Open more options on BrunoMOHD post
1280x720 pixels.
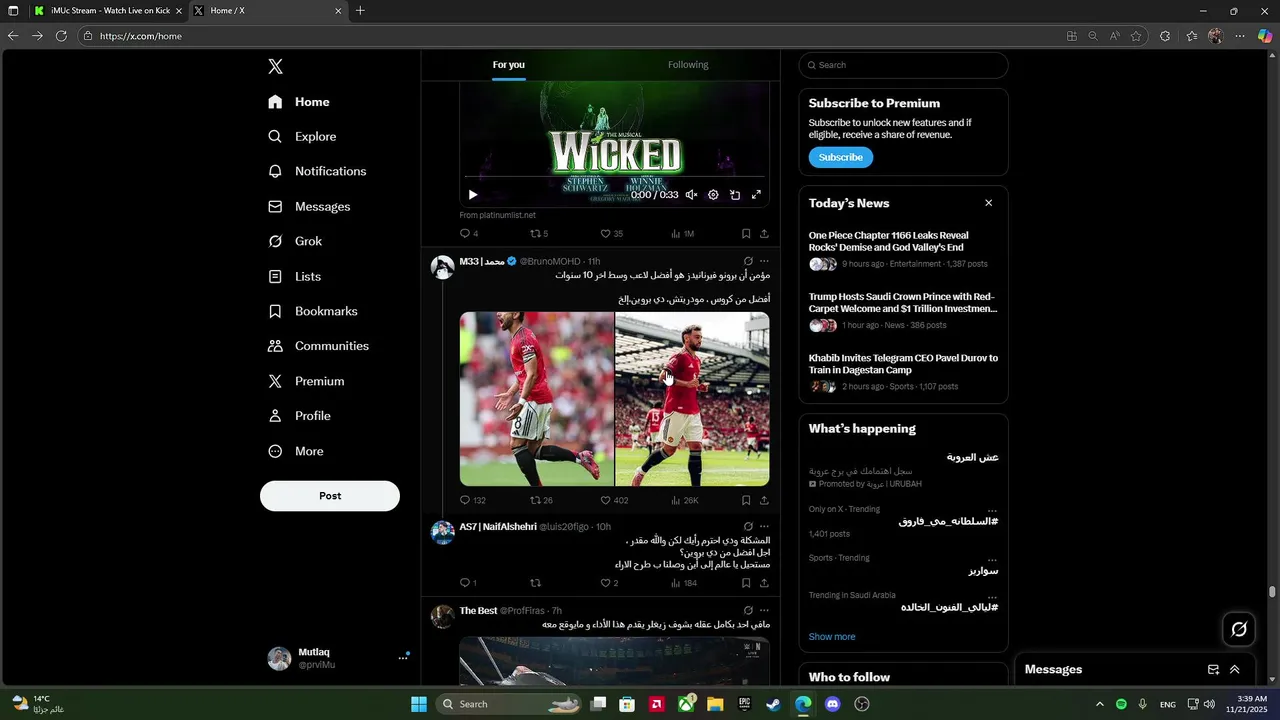(x=764, y=261)
